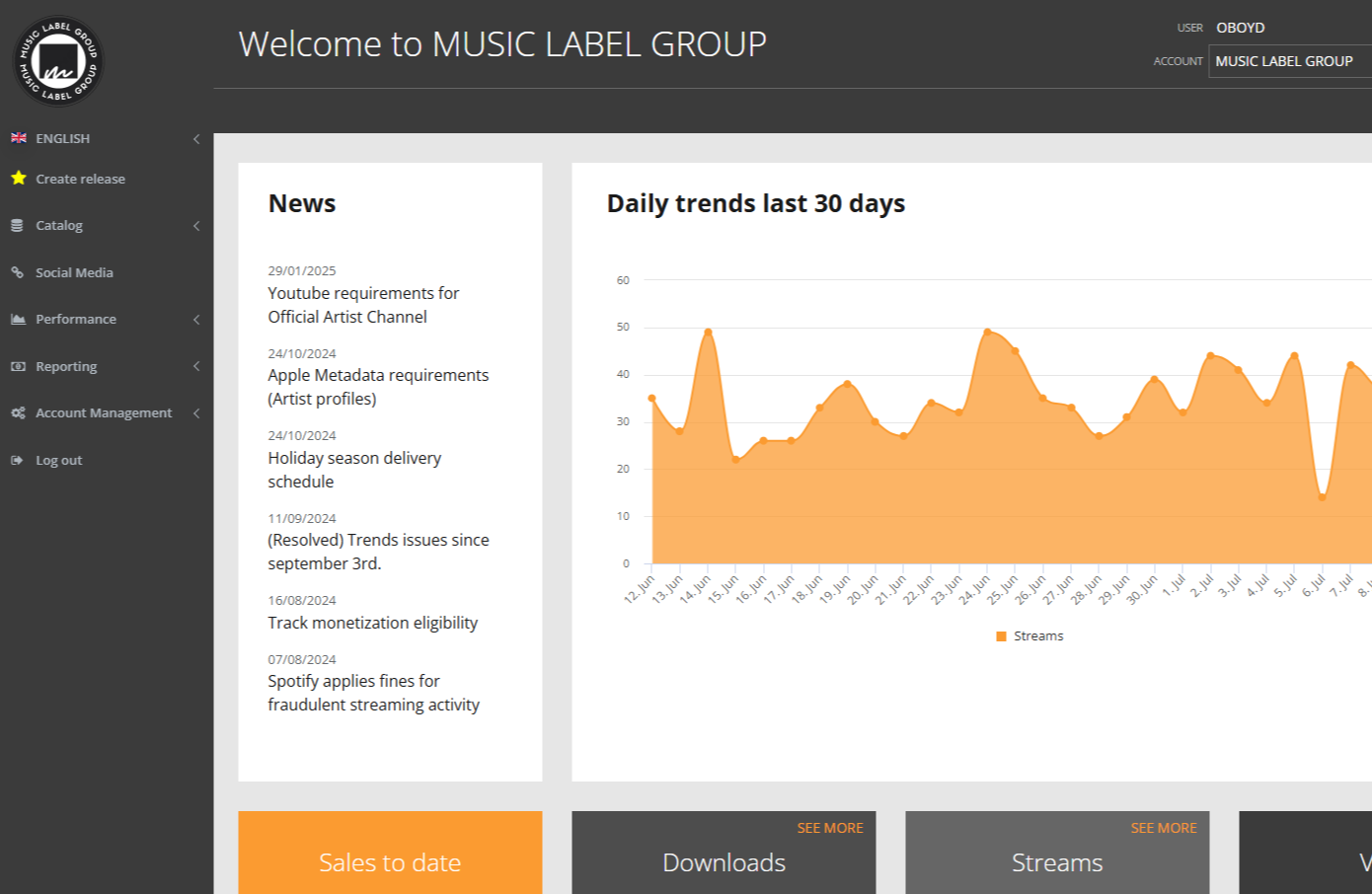
Task: Select the Reporting icon in the sidebar
Action: click(x=16, y=366)
